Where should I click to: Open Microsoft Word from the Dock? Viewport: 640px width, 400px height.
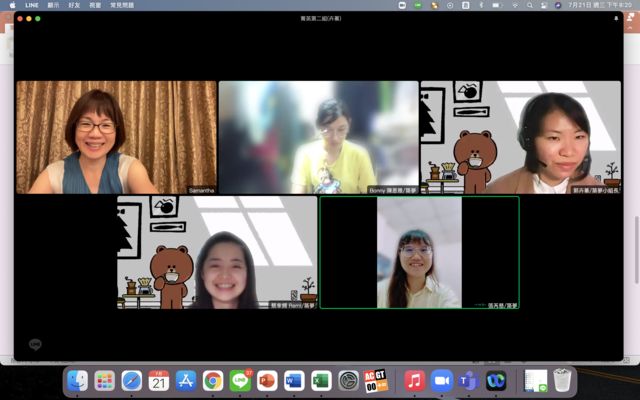(294, 381)
